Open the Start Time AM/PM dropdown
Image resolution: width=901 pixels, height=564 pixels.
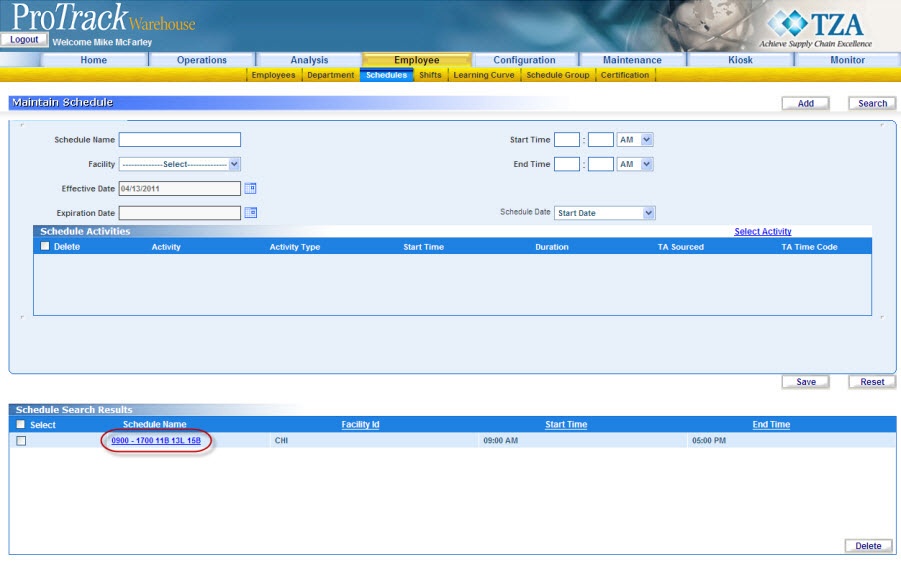[635, 140]
